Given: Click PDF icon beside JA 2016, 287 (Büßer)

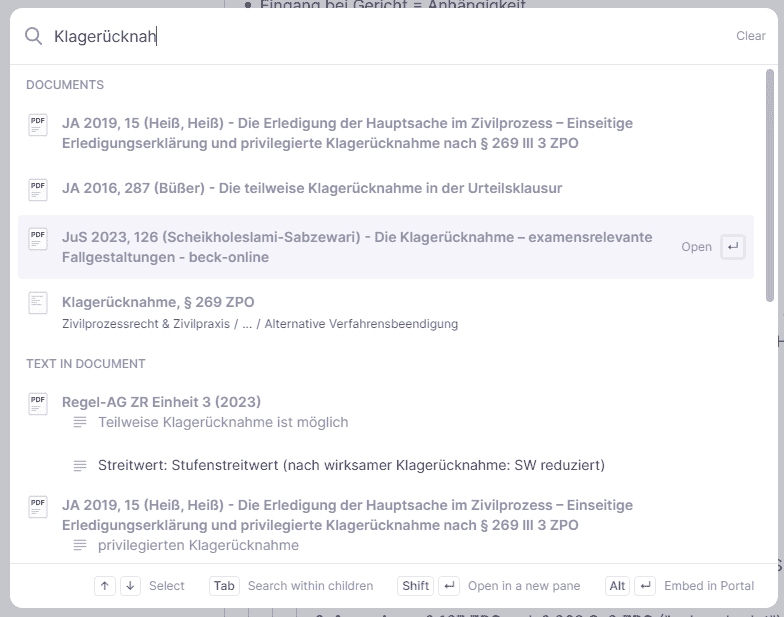Looking at the screenshot, I should [x=38, y=190].
